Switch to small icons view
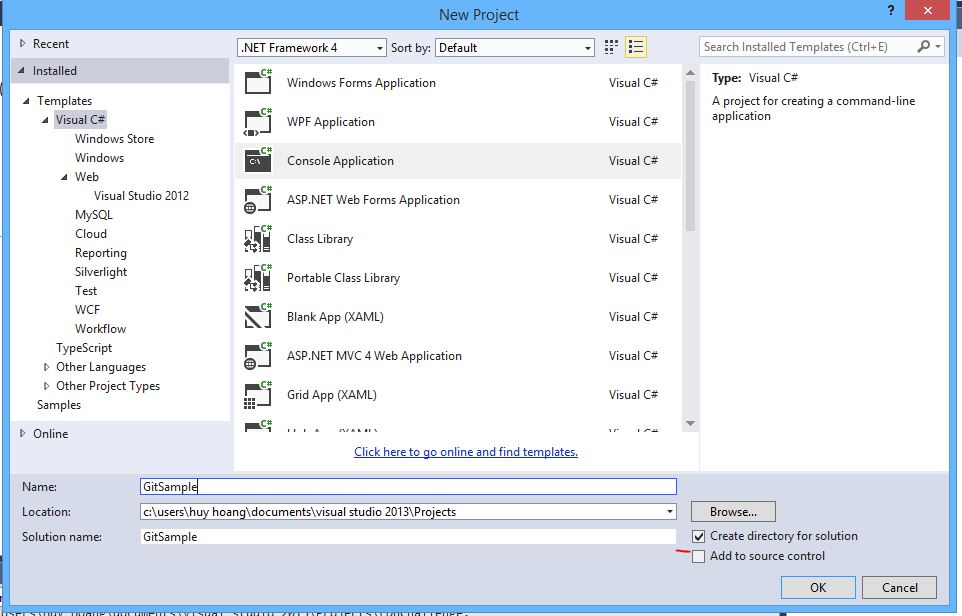Screen dimensions: 962x616 tap(612, 47)
